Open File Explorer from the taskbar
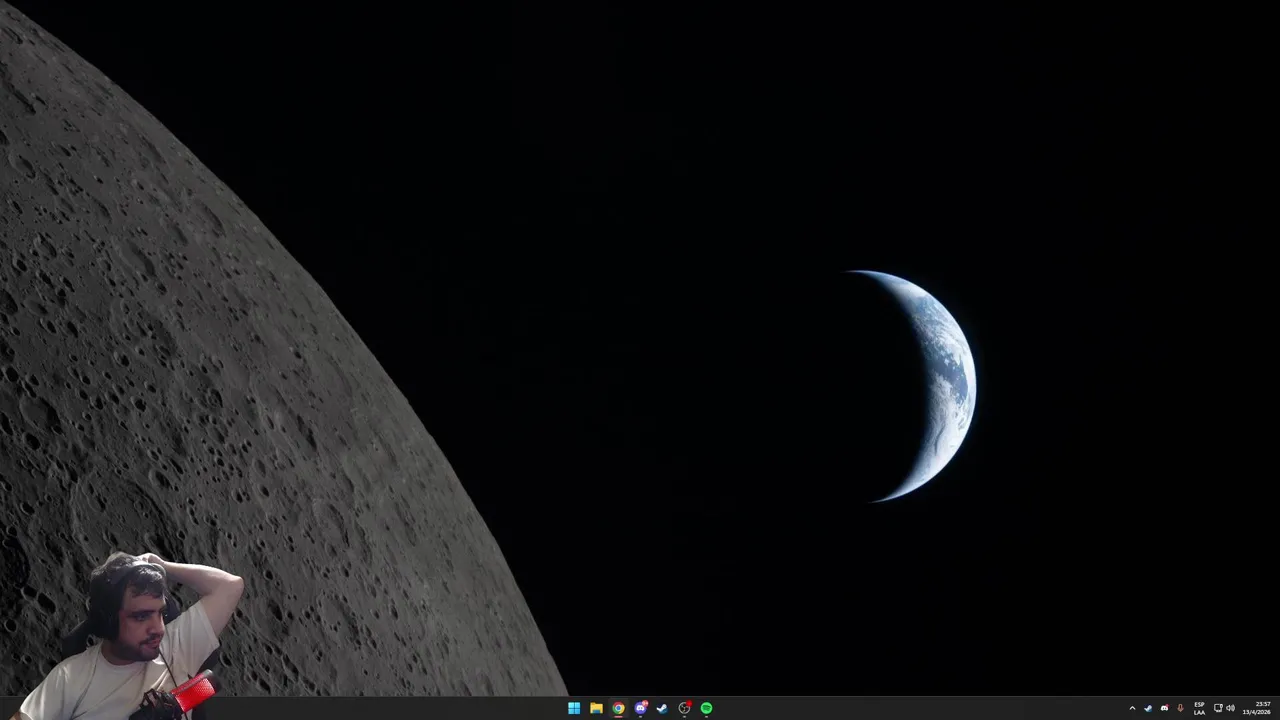Screen dimensions: 1280x720 (596, 708)
